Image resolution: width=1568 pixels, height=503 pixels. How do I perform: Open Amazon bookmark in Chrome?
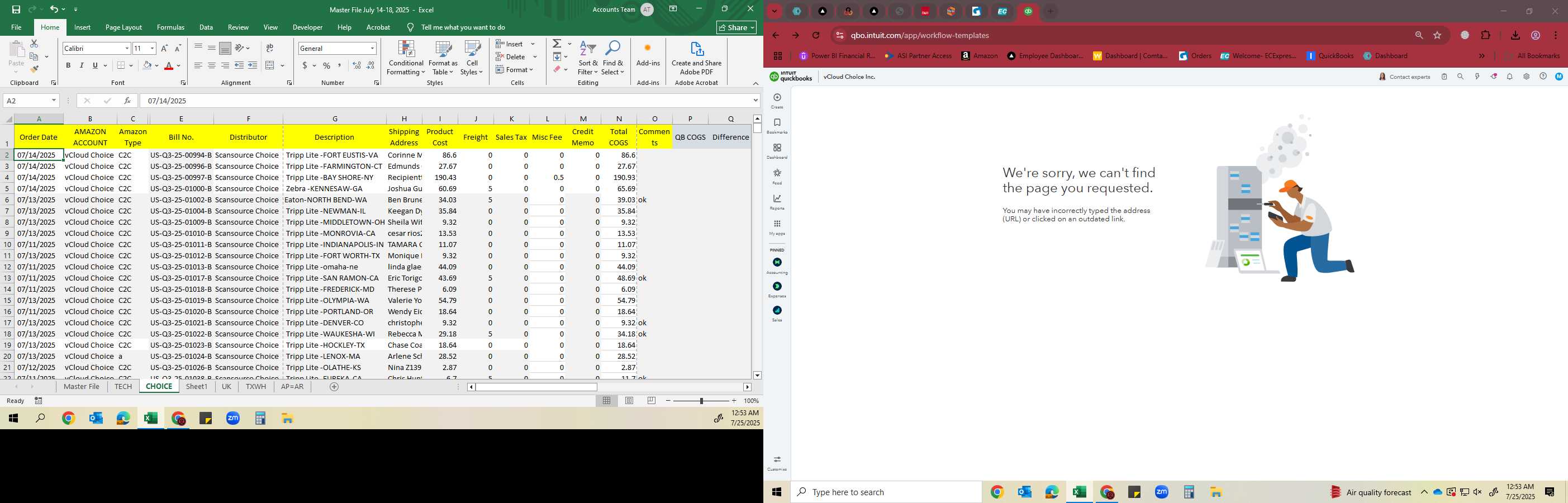980,56
